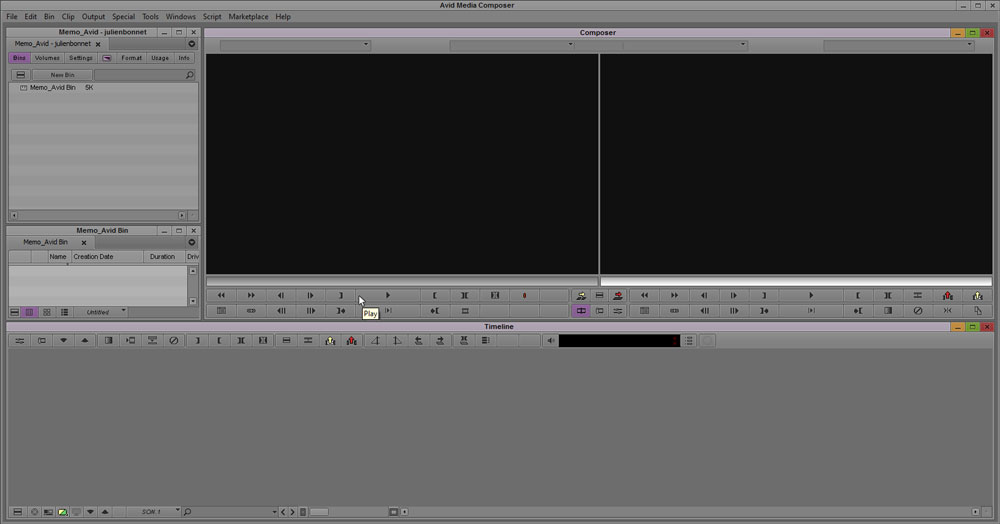Viewport: 1000px width, 524px height.
Task: Click the Splice-In icon between the monitors
Action: tap(581, 296)
